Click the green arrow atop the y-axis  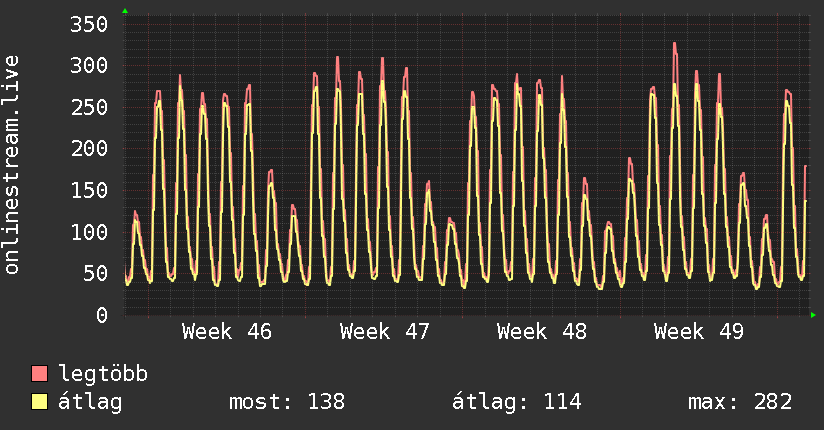pos(125,11)
